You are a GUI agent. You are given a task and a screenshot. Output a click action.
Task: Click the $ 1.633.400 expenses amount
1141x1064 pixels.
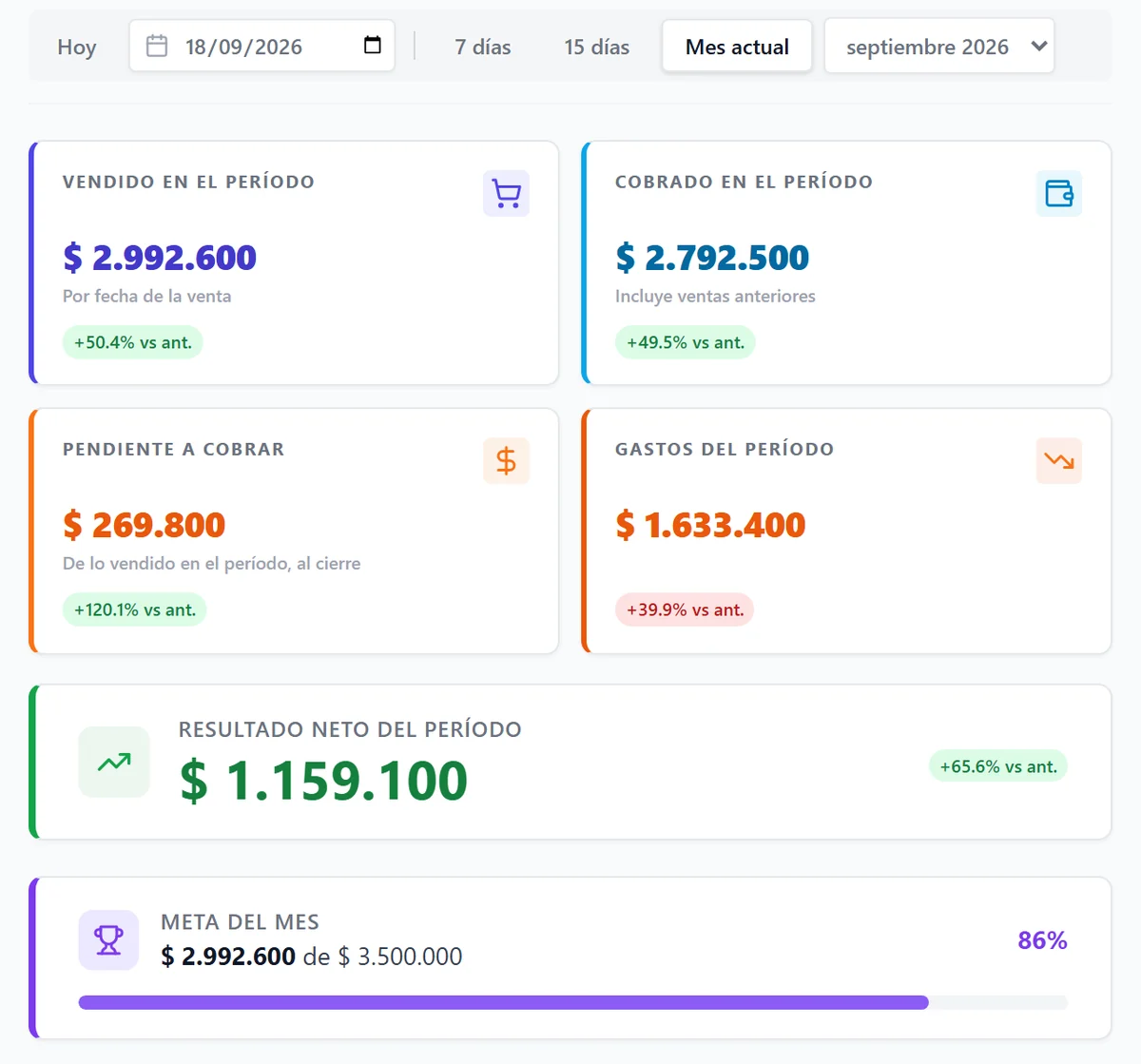(710, 525)
